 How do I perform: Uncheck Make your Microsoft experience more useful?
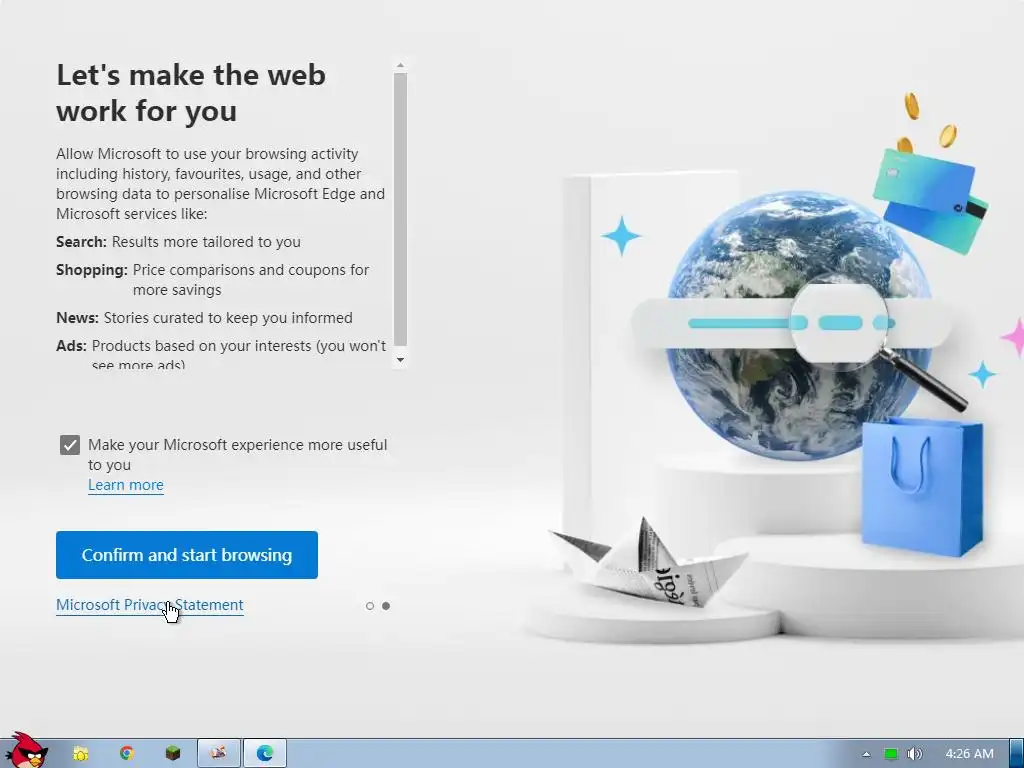70,445
